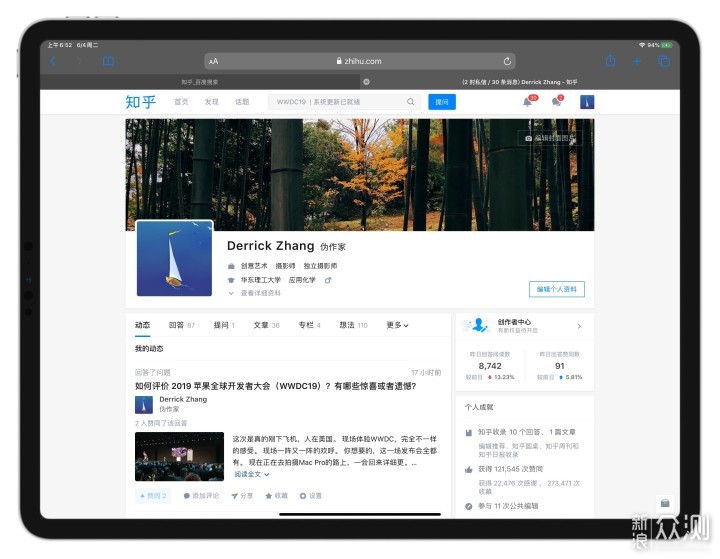720x559 pixels.
Task: Click 知乎收录 10 个回答、1 篇文章
Action: click(x=527, y=432)
